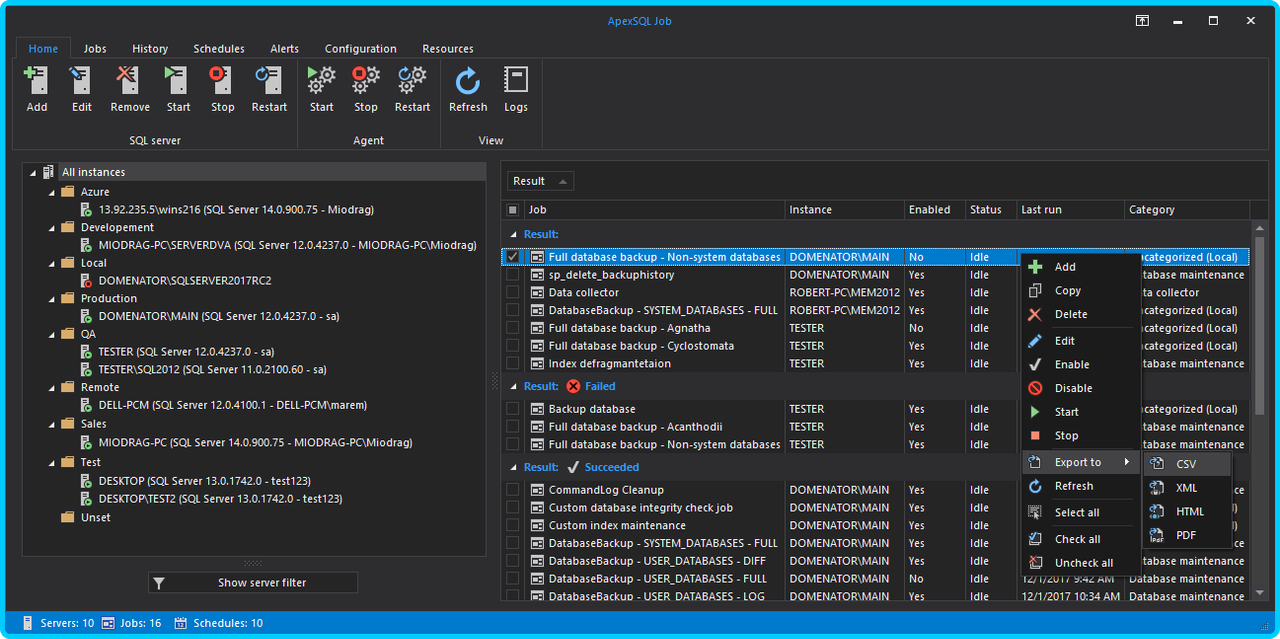Click the Edit SQL server icon

82,89
